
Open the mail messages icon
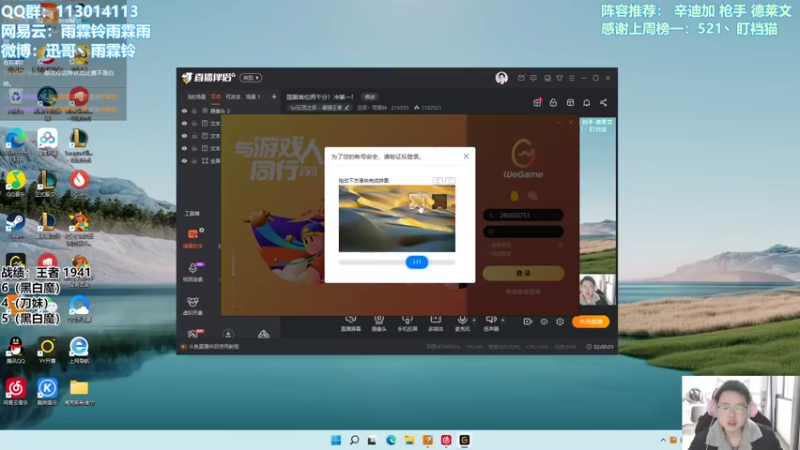click(x=521, y=78)
